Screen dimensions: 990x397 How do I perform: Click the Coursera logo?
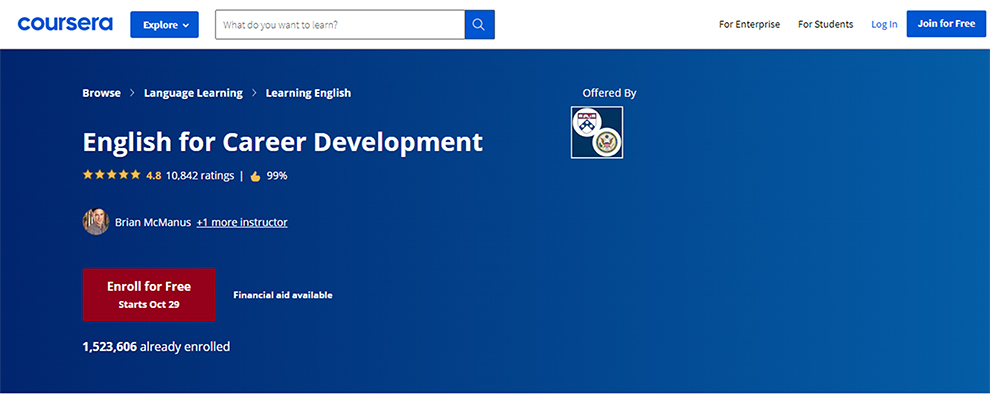tap(65, 24)
